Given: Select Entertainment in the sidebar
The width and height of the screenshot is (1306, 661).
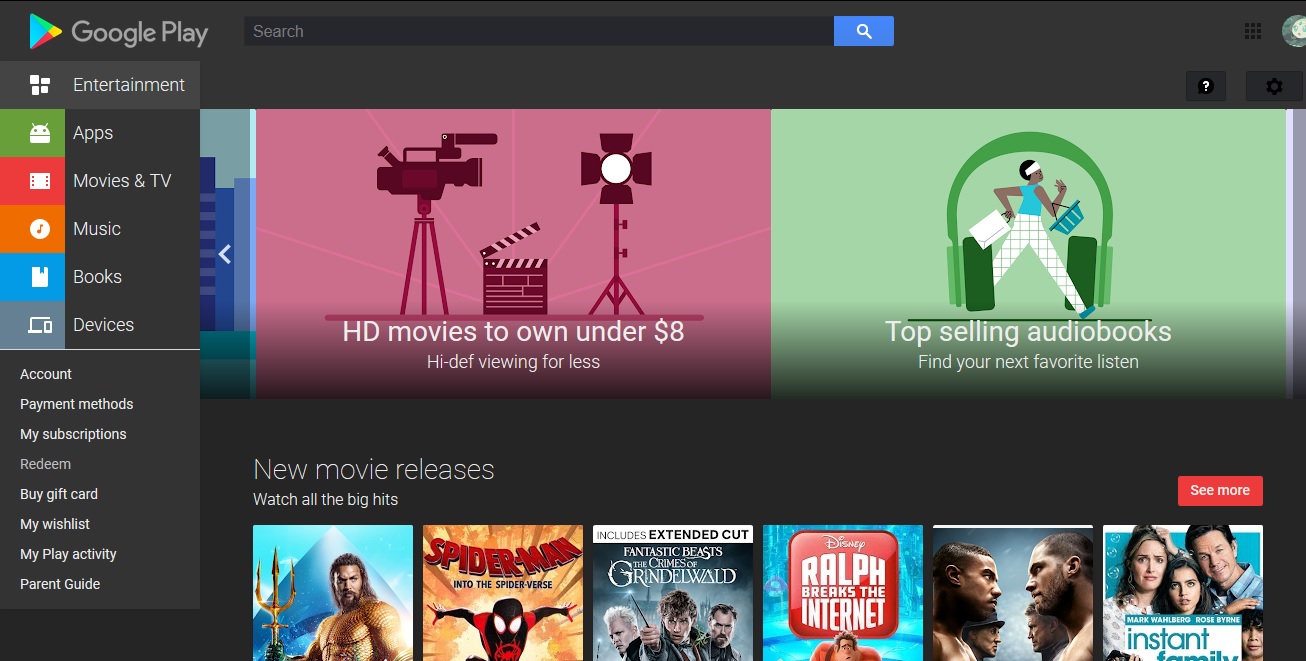Looking at the screenshot, I should tap(100, 85).
